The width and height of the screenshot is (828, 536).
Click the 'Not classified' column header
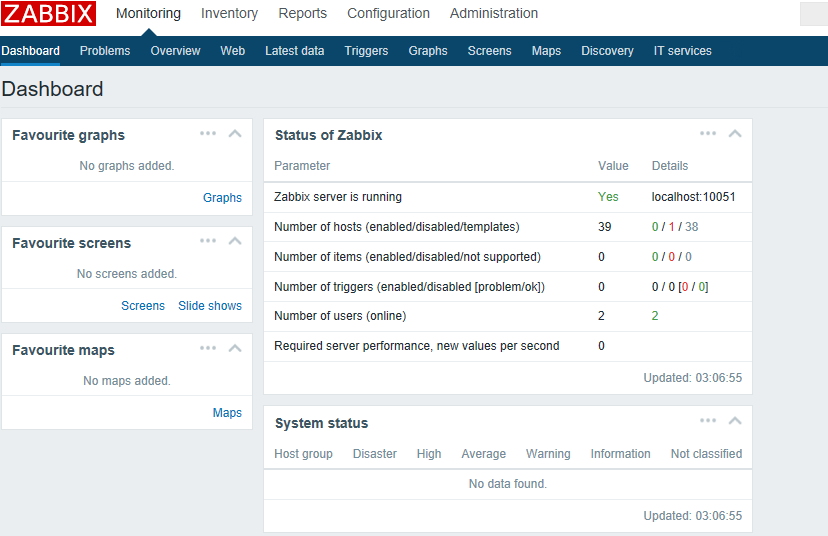point(707,454)
